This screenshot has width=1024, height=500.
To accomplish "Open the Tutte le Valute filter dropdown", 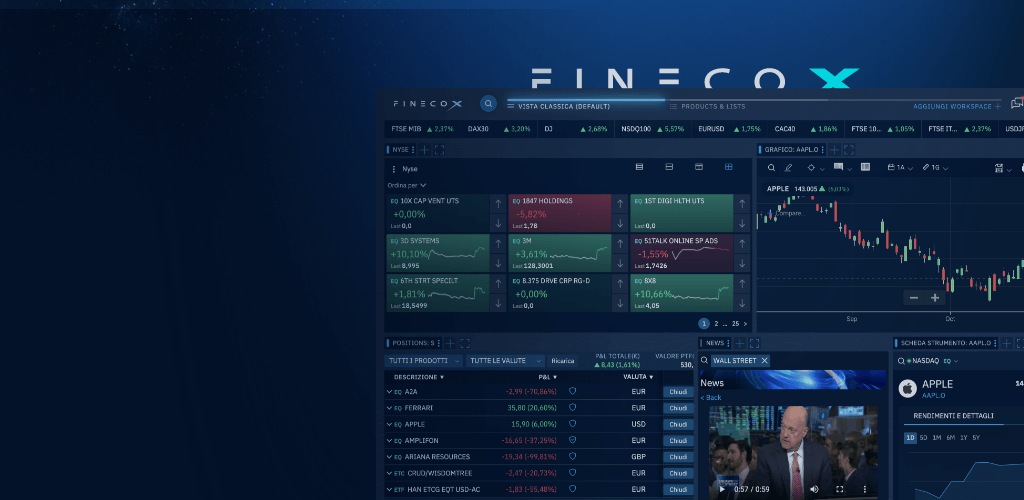I will coord(505,360).
